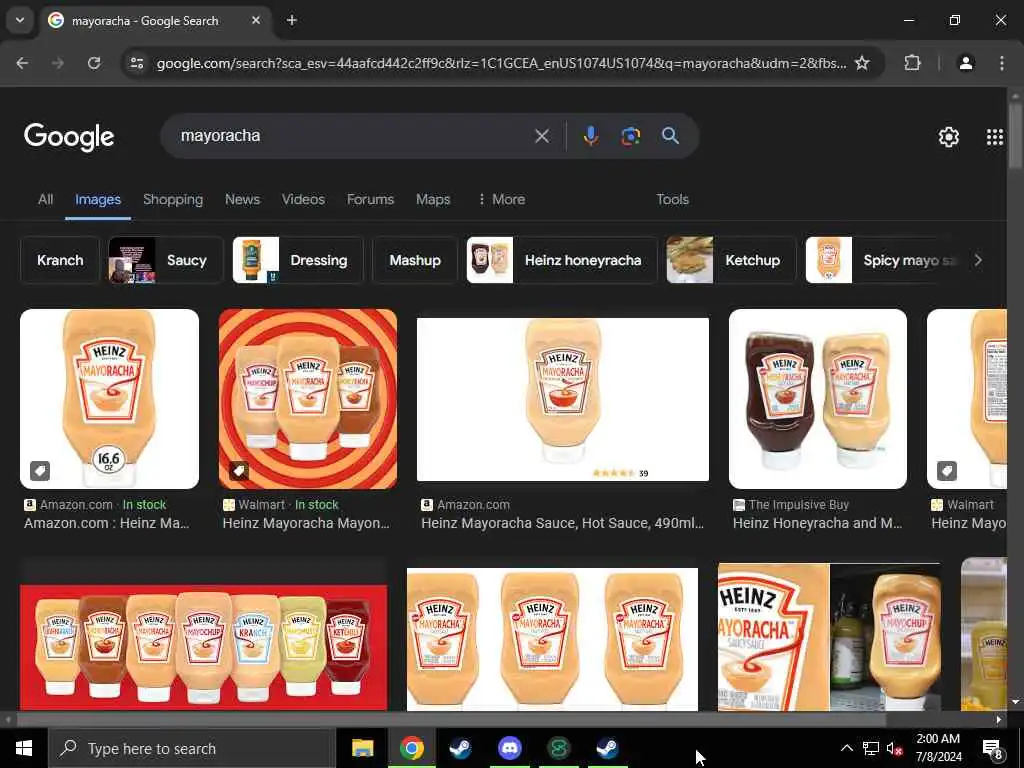Expand the More search options menu
Viewport: 1024px width, 768px height.
click(x=501, y=199)
